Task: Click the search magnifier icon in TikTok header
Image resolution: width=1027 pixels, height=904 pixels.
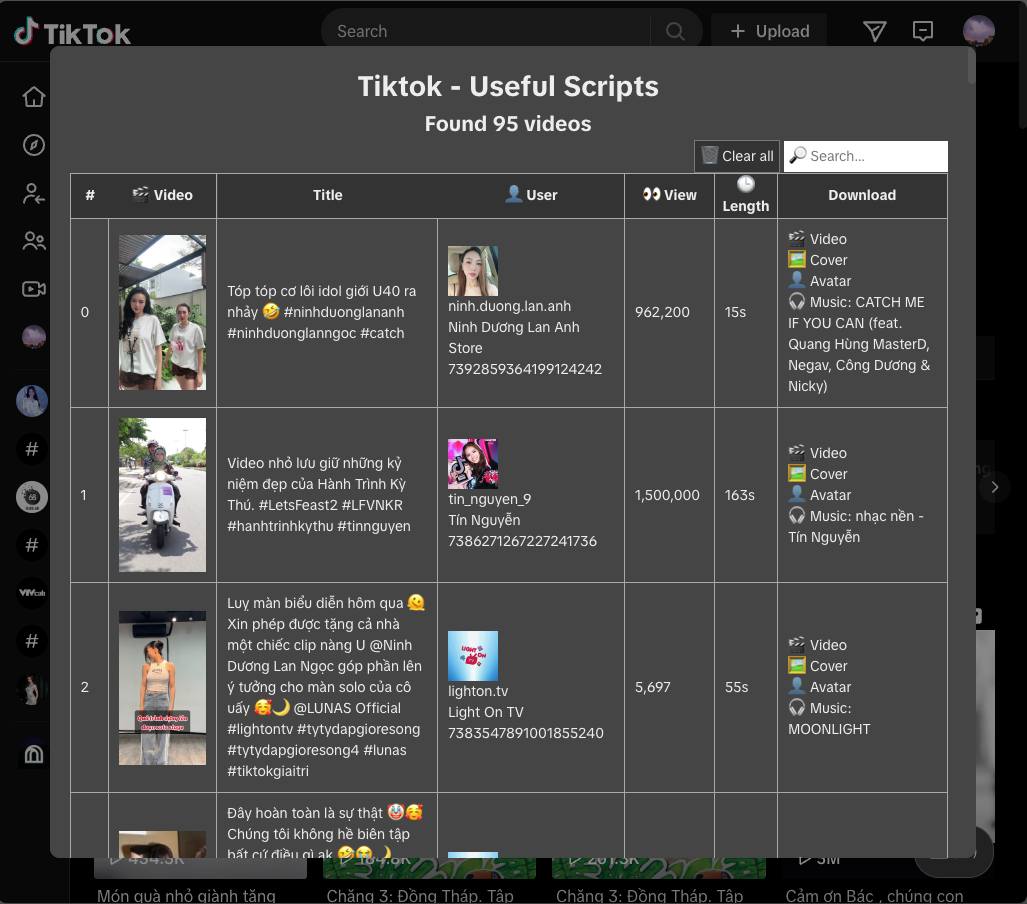Action: click(675, 31)
